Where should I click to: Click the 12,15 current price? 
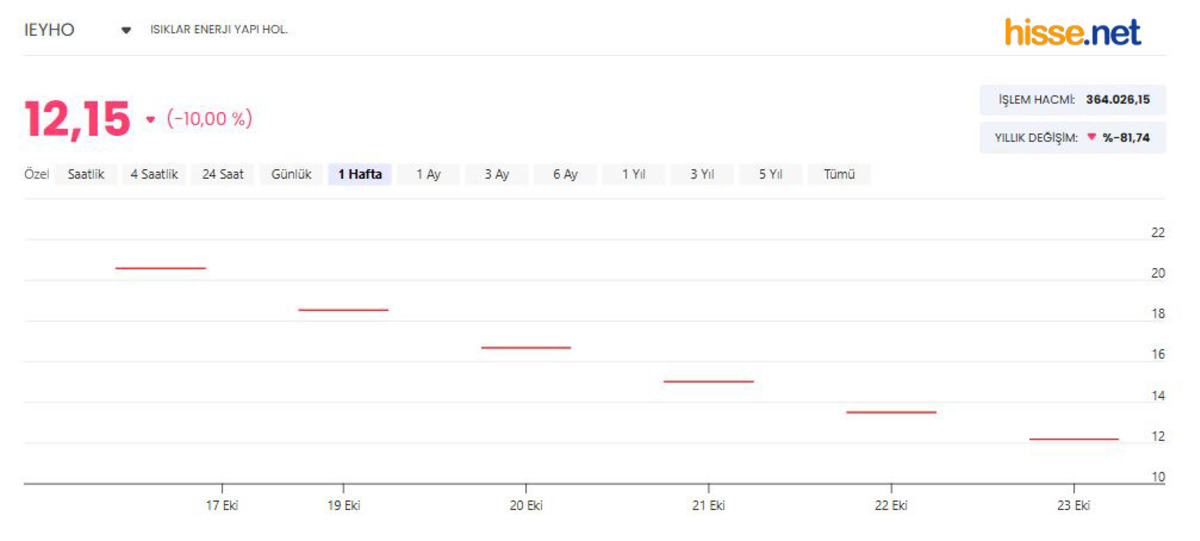pyautogui.click(x=78, y=120)
